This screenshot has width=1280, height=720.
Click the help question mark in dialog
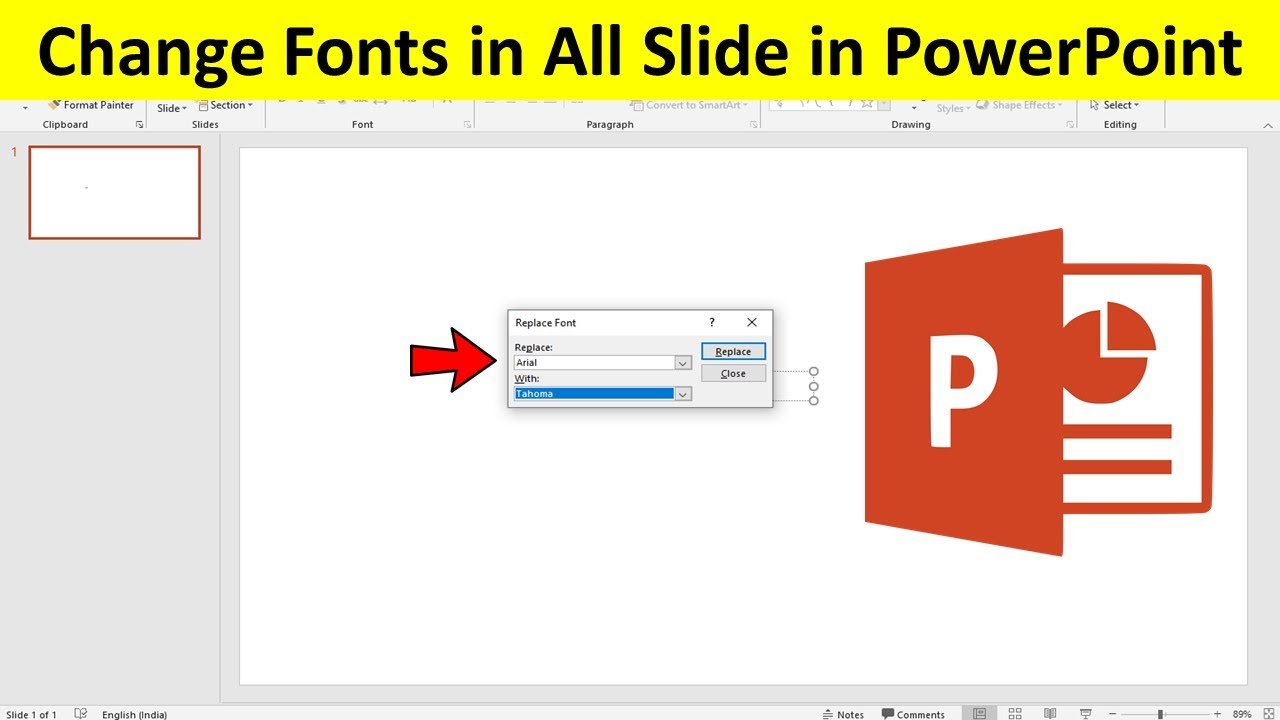tap(712, 322)
